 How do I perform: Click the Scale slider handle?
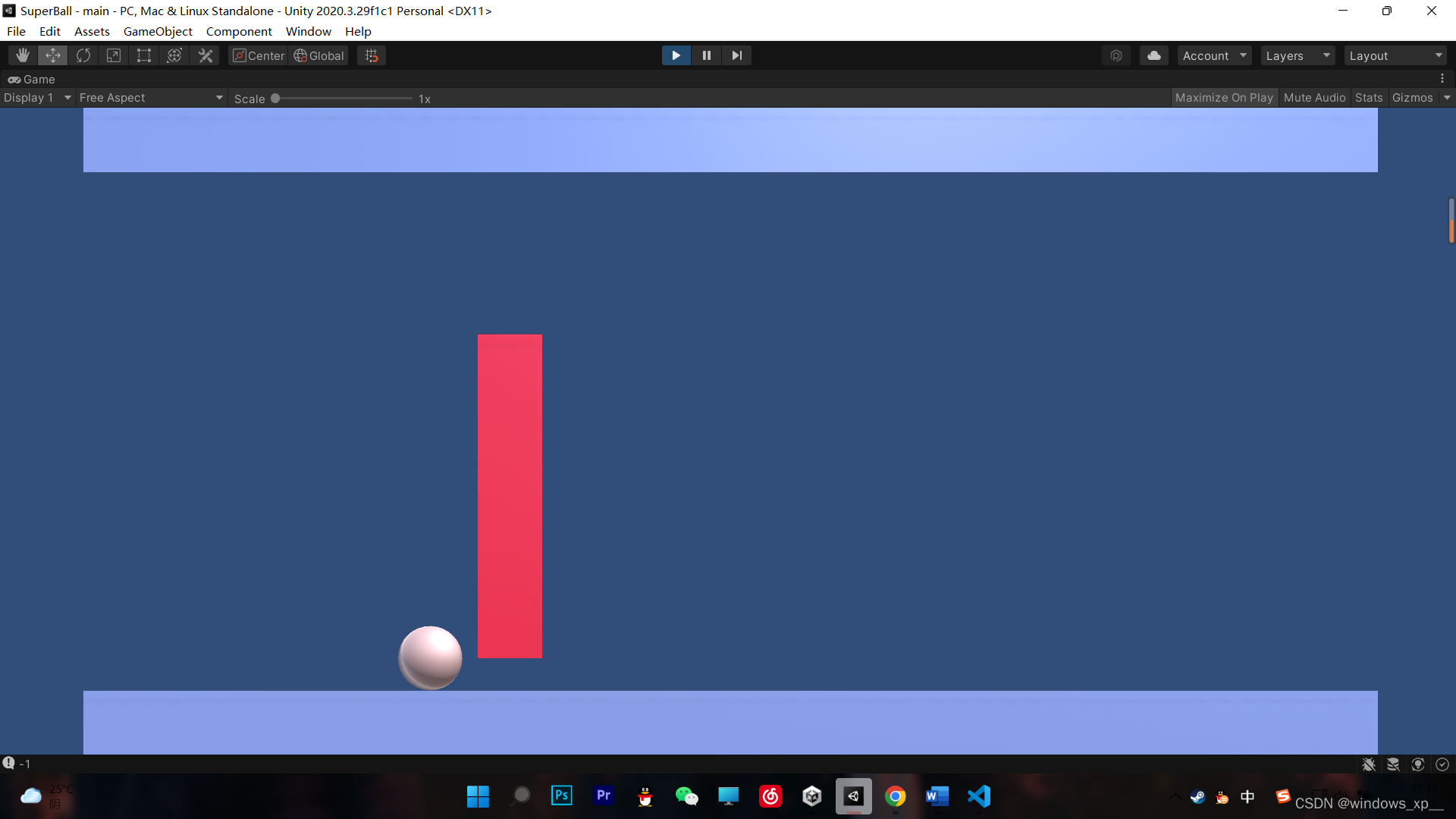point(275,99)
